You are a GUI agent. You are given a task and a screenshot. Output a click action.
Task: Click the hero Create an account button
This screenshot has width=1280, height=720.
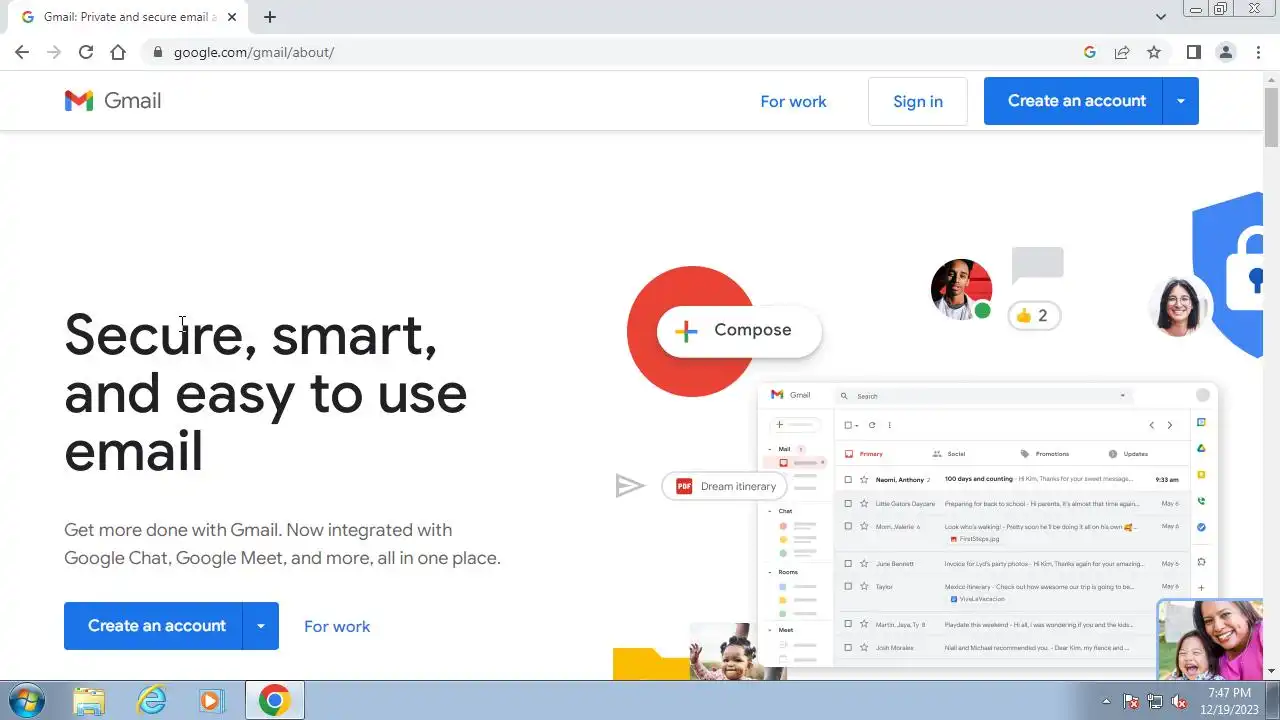153,626
